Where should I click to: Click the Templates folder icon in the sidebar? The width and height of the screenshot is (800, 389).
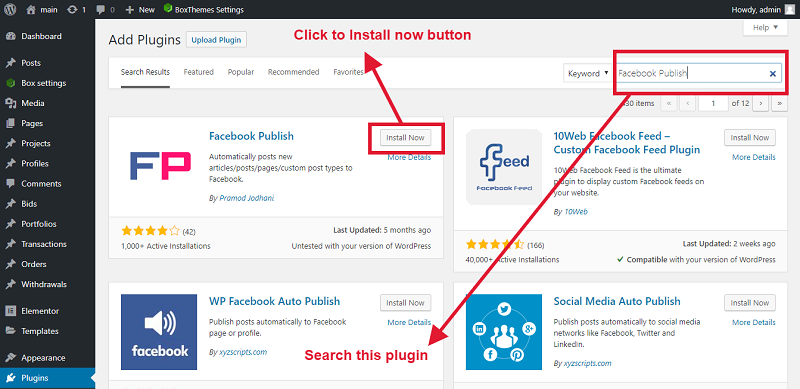10,331
